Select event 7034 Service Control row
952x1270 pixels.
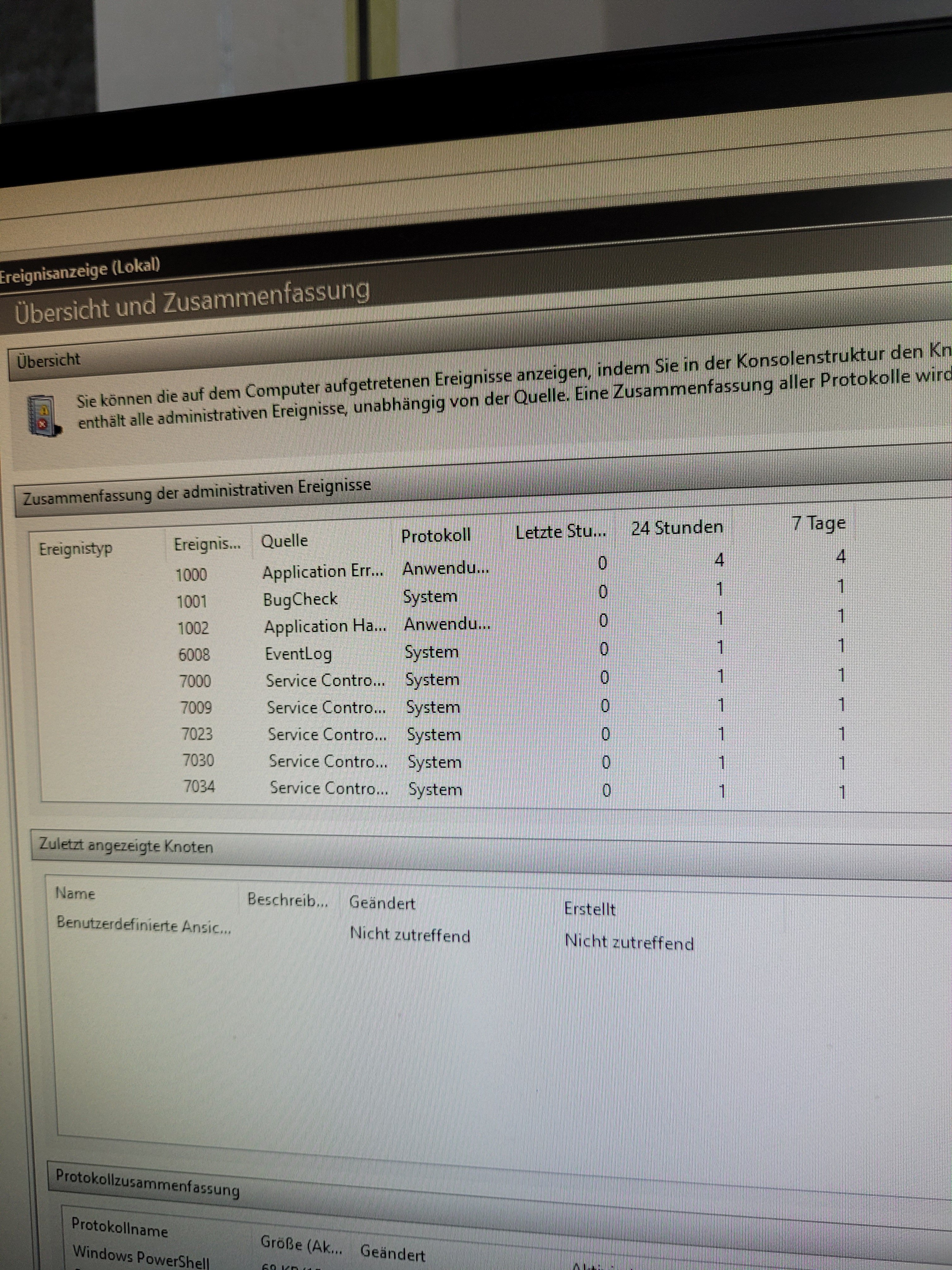[x=328, y=788]
